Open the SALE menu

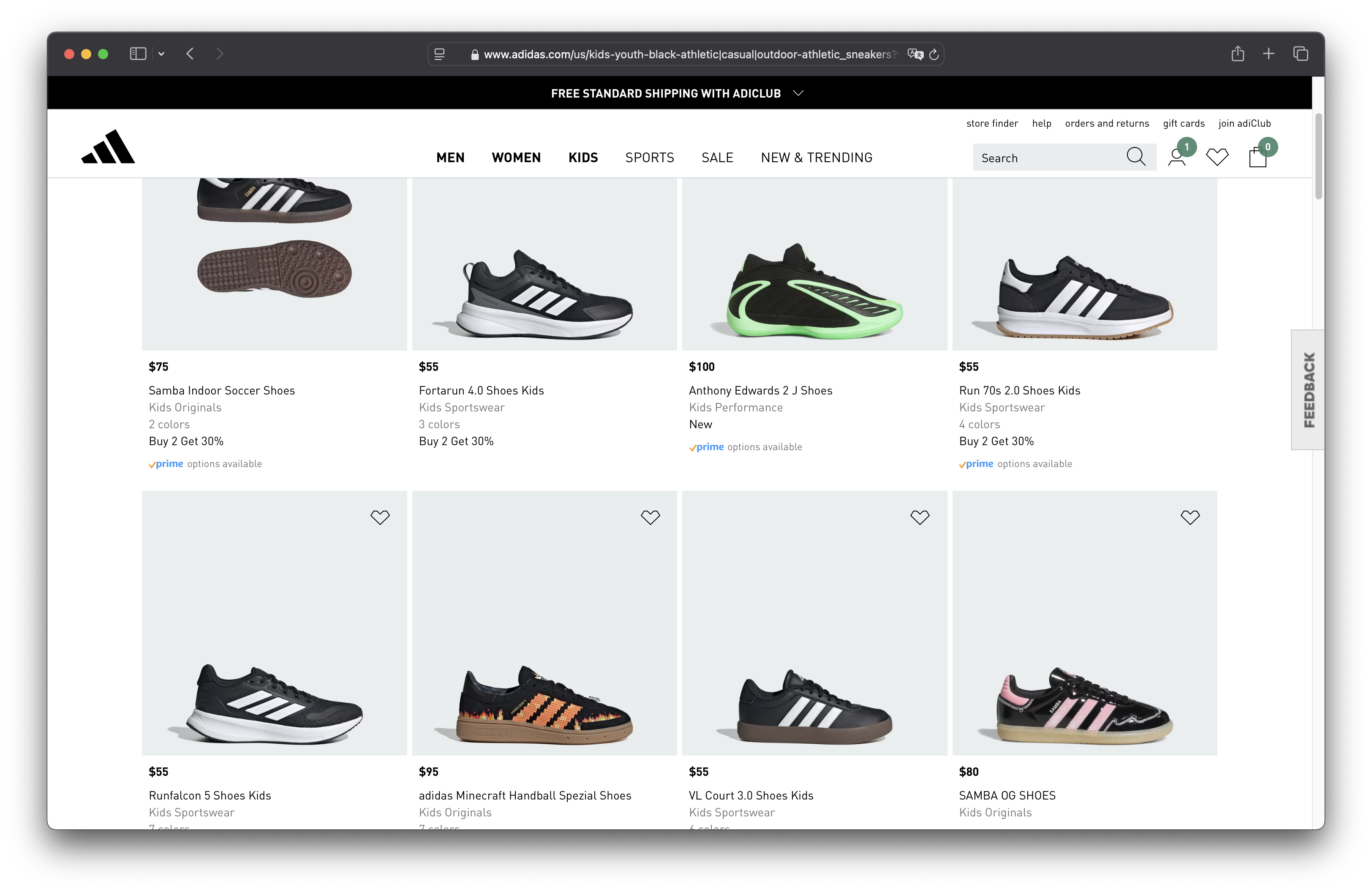(717, 157)
